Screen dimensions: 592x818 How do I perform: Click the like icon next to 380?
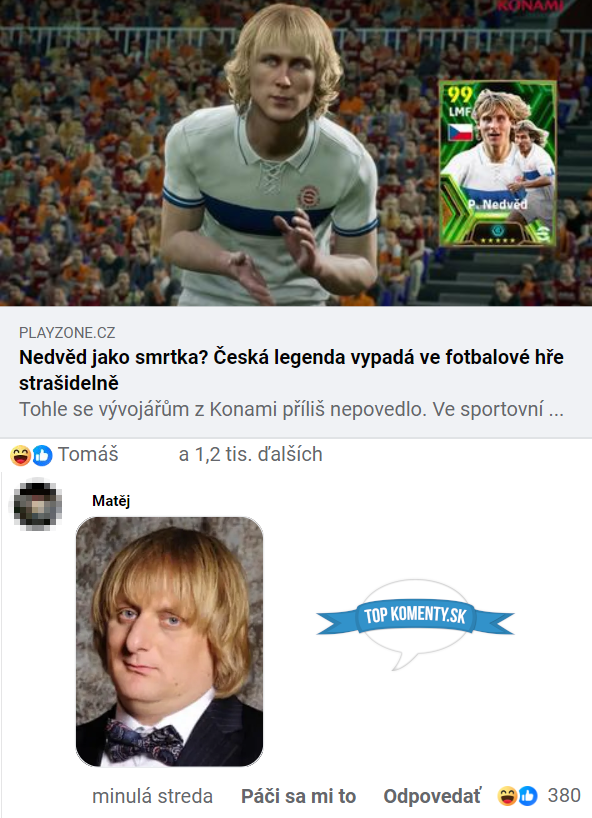click(x=528, y=796)
